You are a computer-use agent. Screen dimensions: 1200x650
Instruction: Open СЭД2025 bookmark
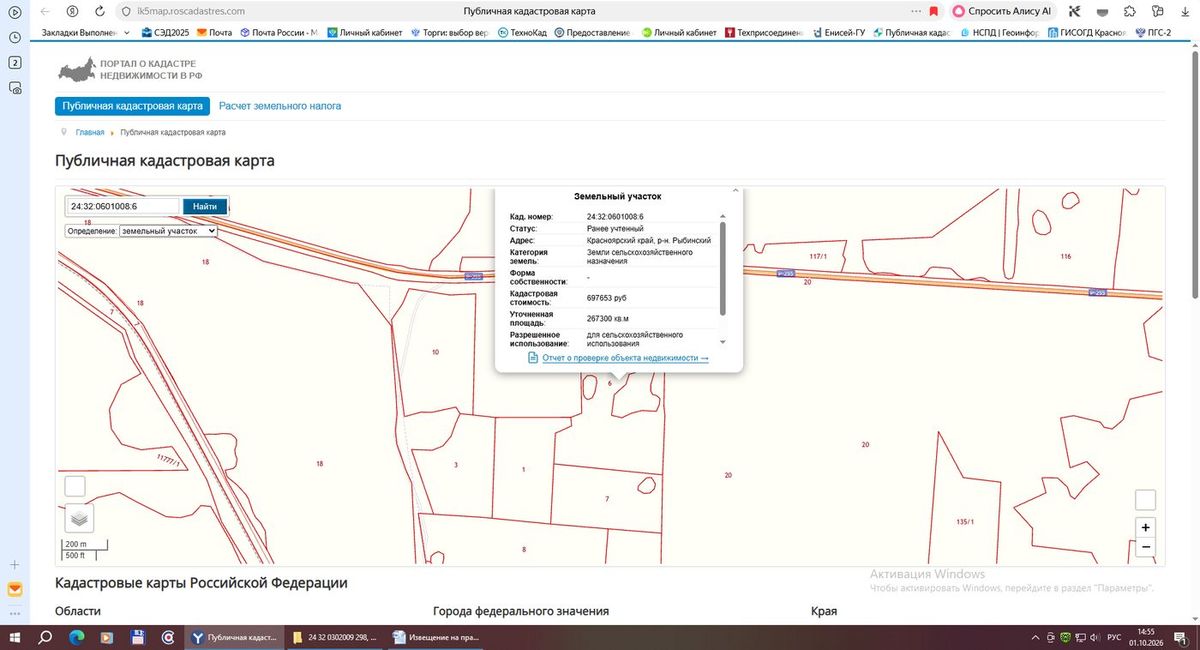166,33
